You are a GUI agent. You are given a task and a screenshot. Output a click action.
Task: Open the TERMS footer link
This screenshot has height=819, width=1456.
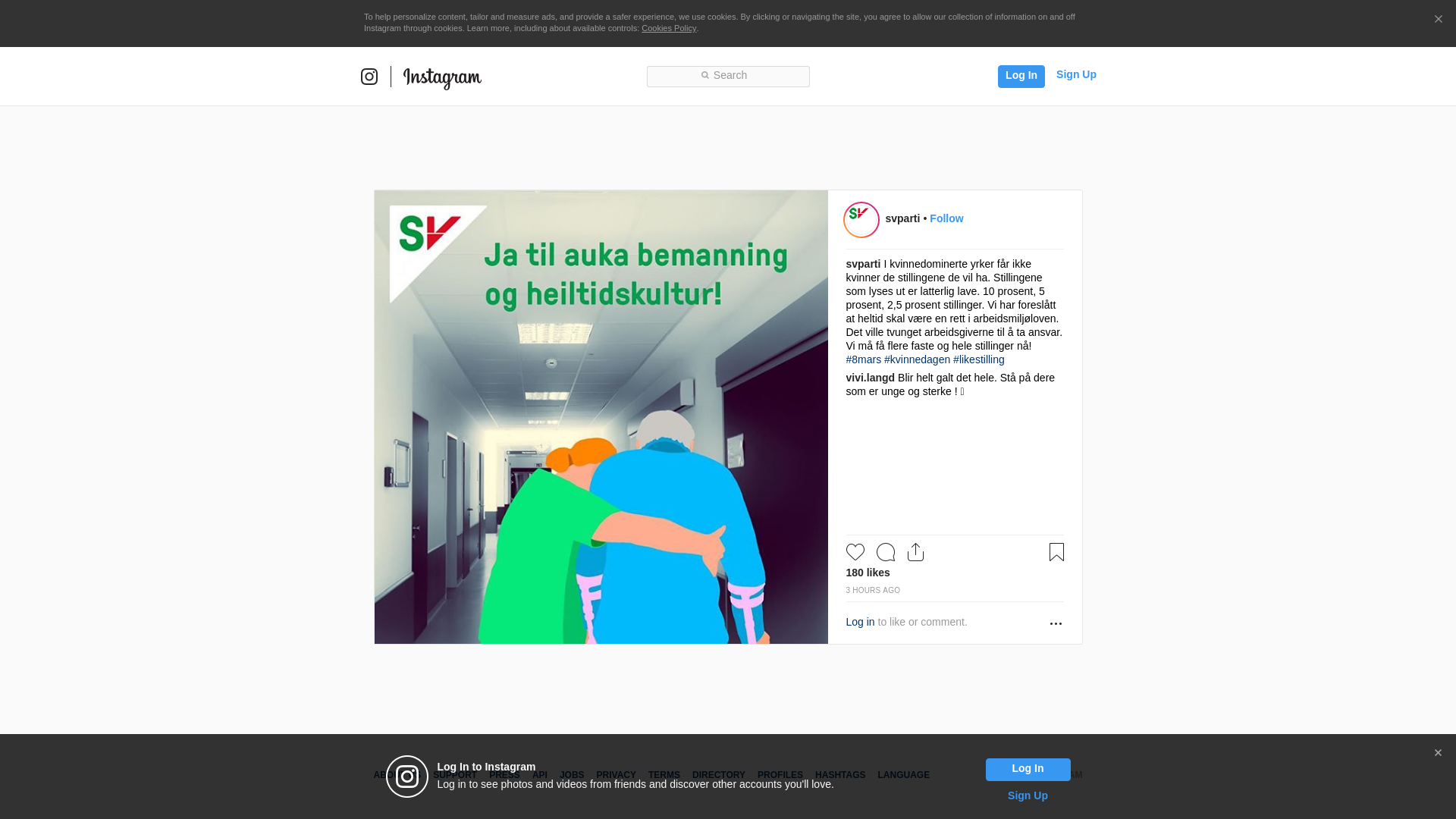click(x=664, y=775)
